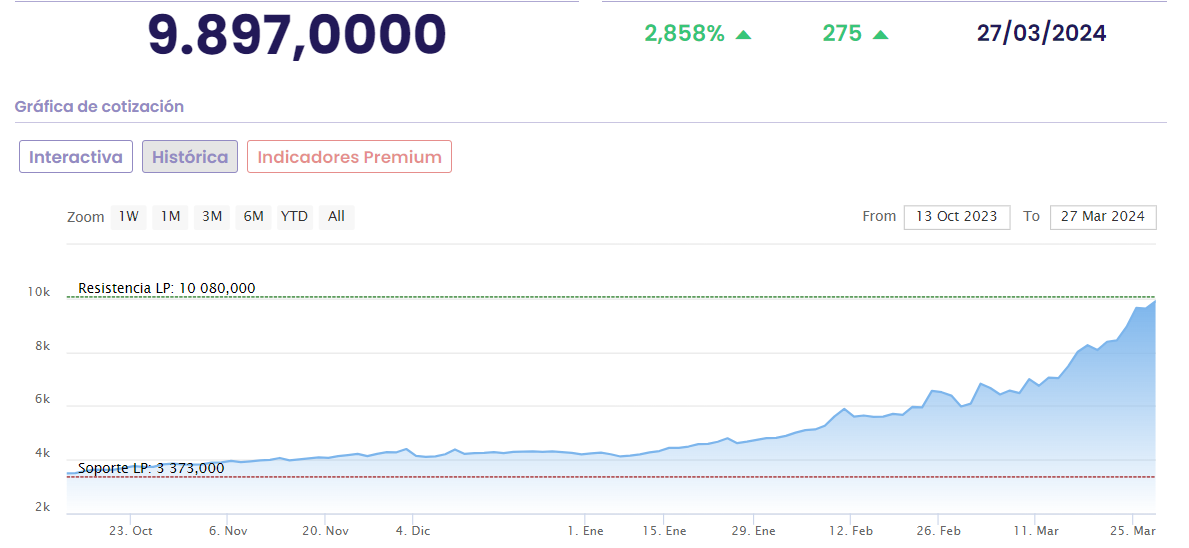The image size is (1189, 548).
Task: Click the 1. Ene axis date marker
Action: point(585,531)
